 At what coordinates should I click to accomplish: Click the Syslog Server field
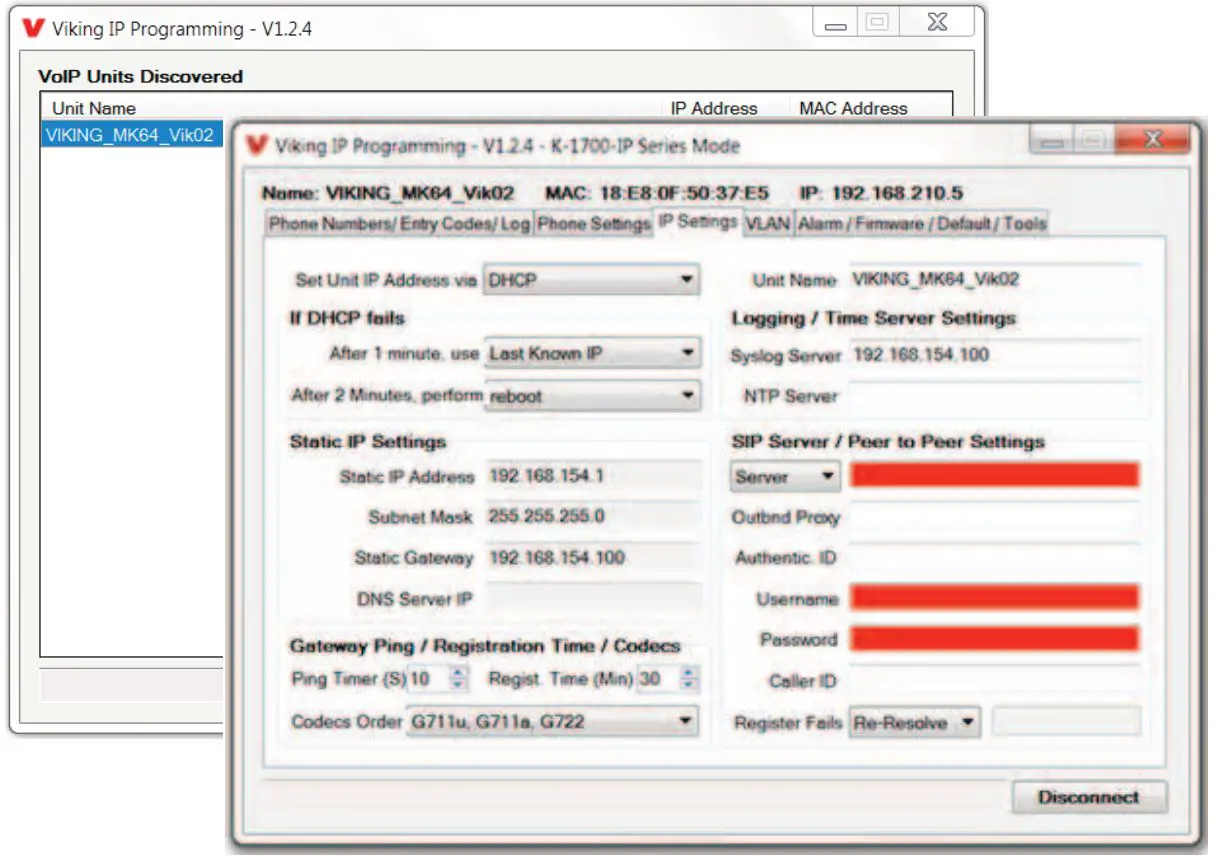[994, 355]
